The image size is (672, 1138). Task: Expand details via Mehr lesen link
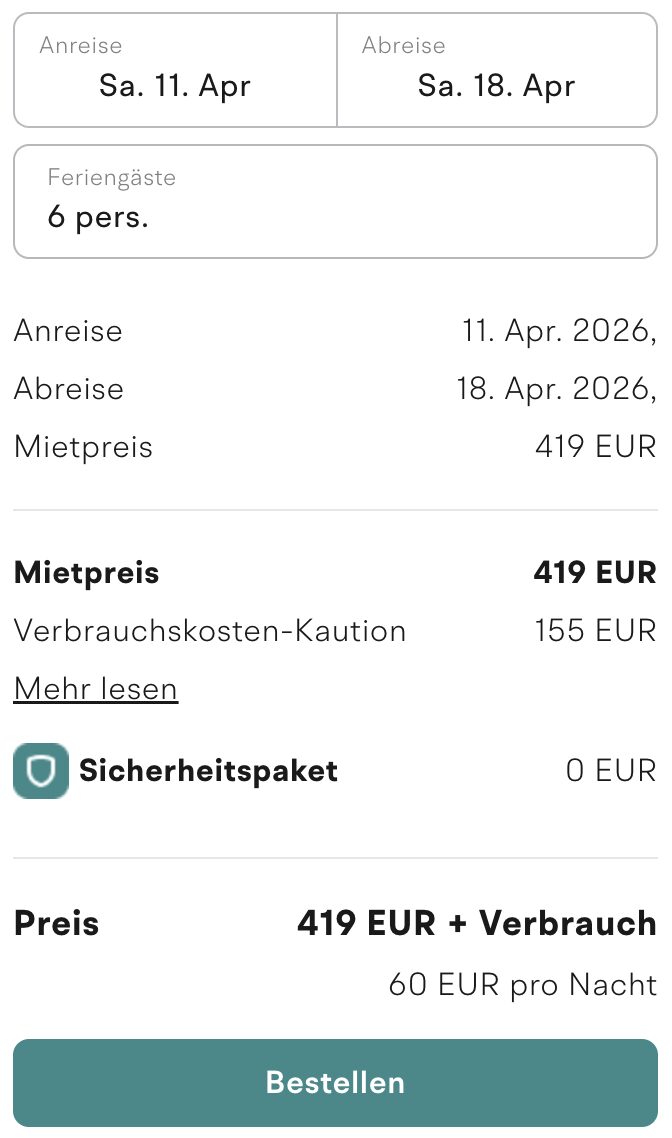point(95,688)
